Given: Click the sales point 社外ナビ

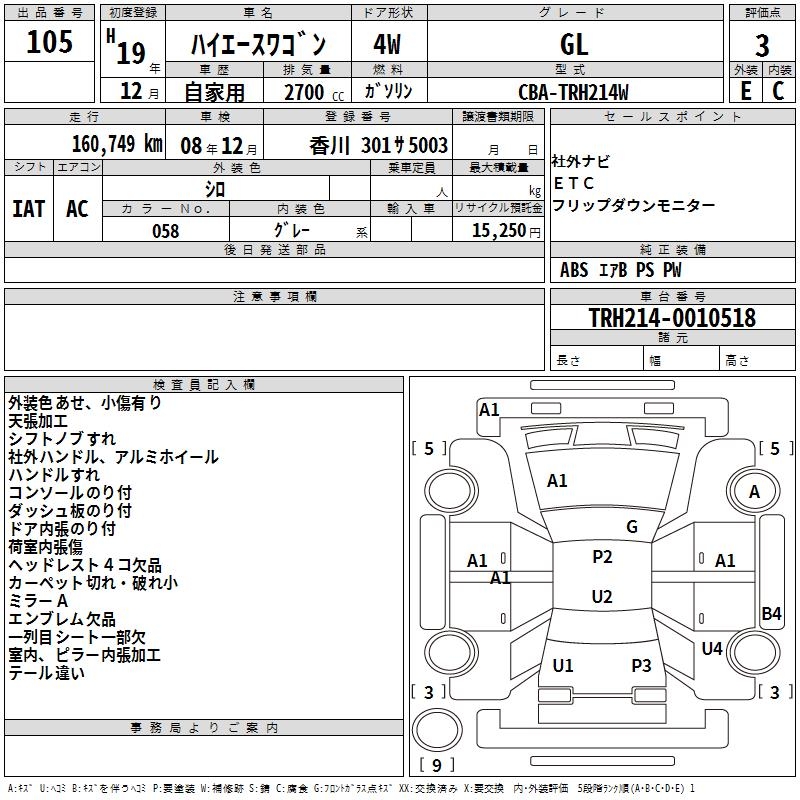Looking at the screenshot, I should 580,162.
